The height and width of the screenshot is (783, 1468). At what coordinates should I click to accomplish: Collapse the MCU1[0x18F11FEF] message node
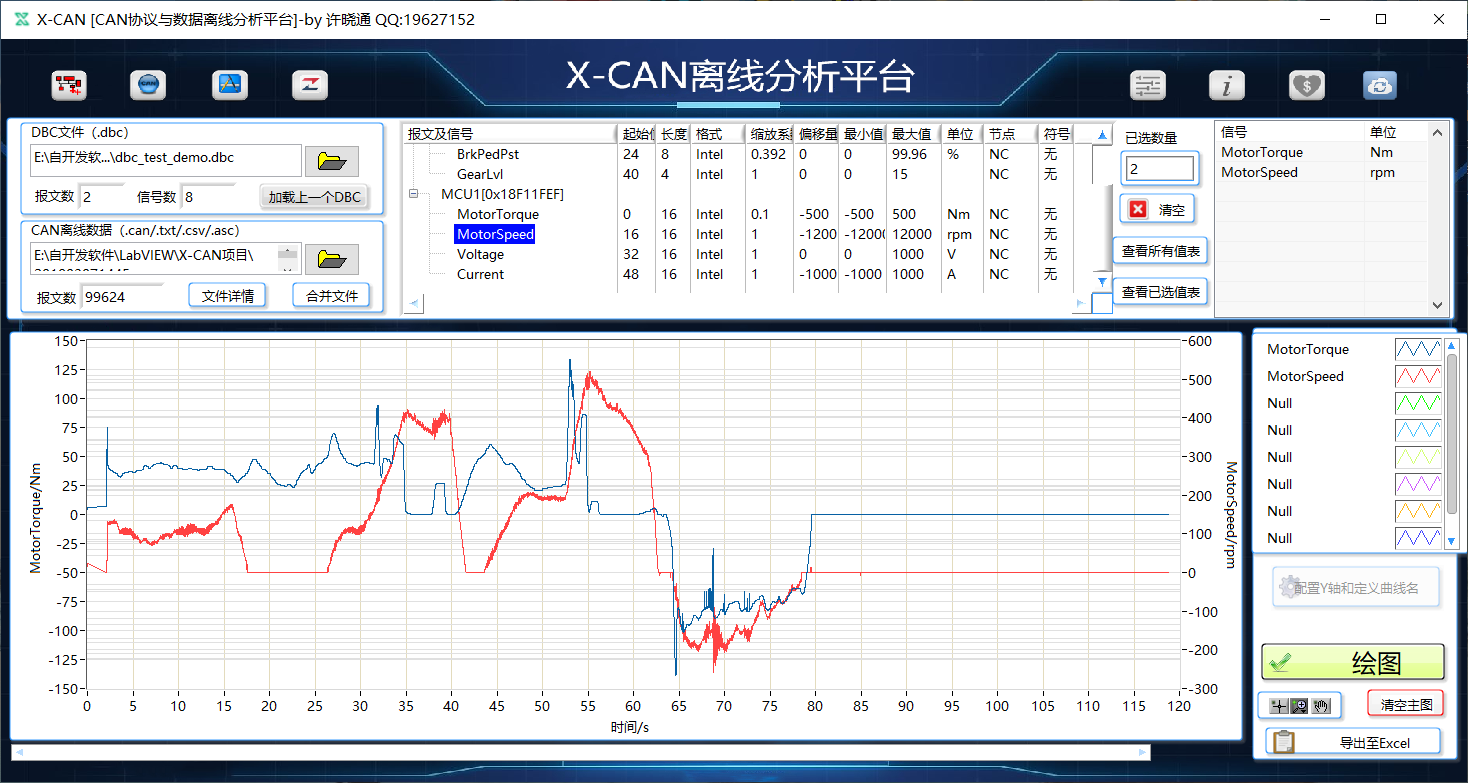(x=413, y=193)
